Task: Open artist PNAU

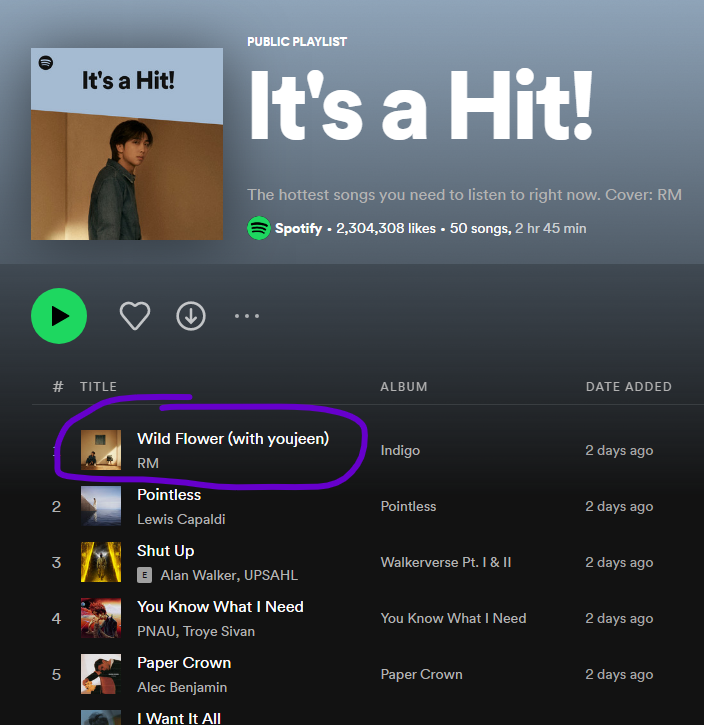Action: pyautogui.click(x=157, y=631)
